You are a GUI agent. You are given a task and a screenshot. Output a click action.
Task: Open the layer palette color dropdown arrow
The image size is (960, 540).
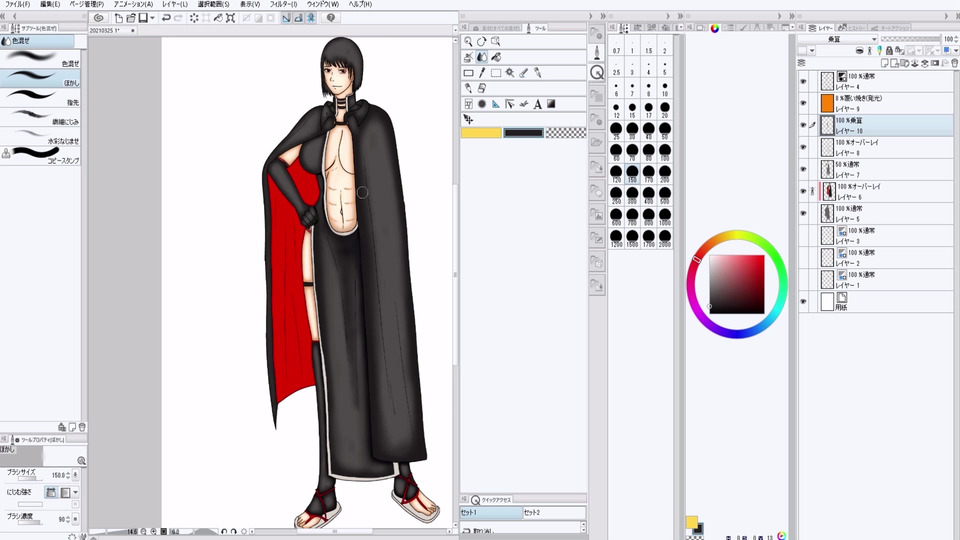pos(812,51)
